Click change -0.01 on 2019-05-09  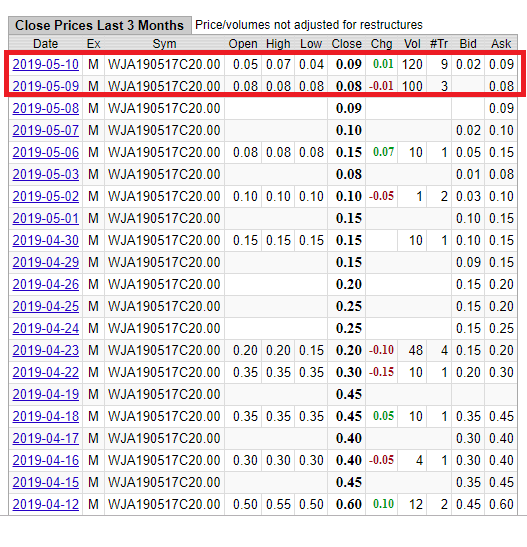[381, 86]
